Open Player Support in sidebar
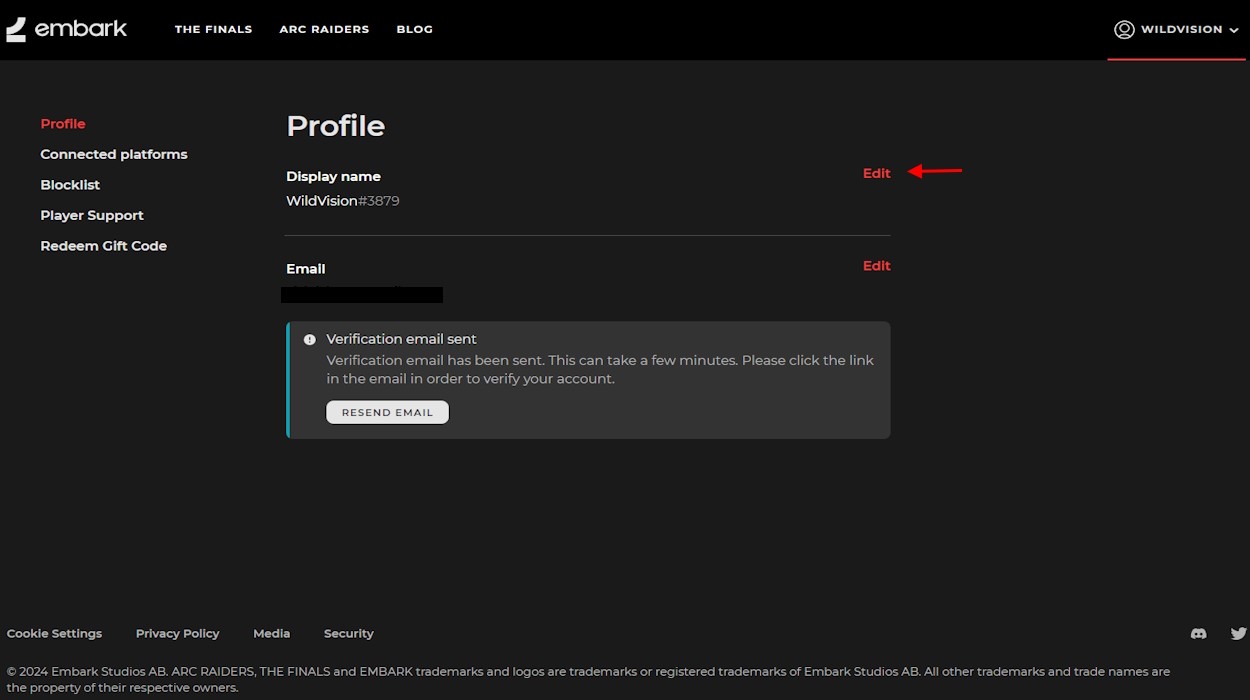Image resolution: width=1250 pixels, height=700 pixels. [x=92, y=215]
